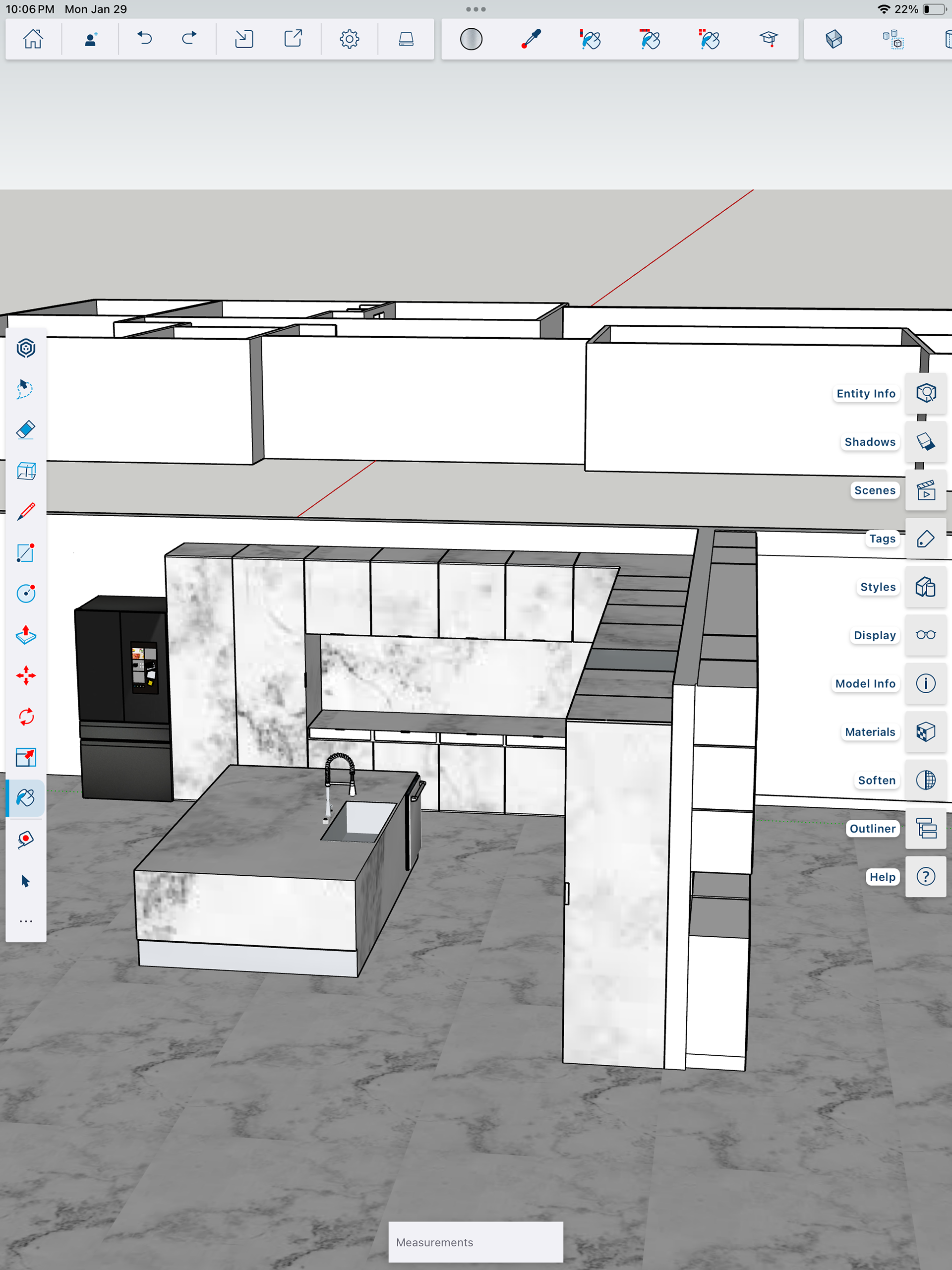The height and width of the screenshot is (1270, 952).
Task: Open the Scenes panel
Action: [926, 491]
